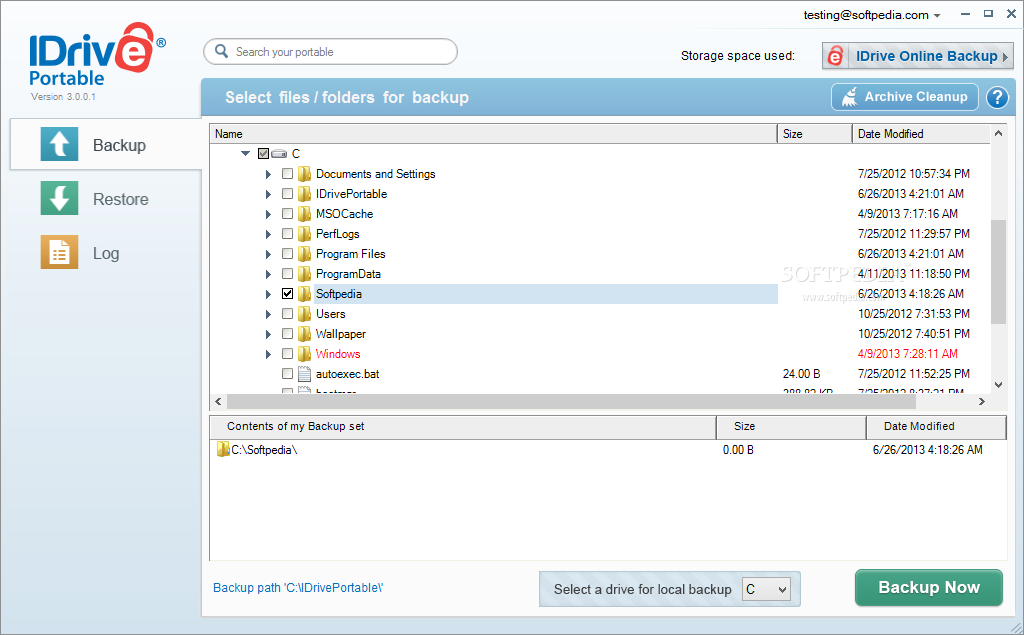Check the Users folder checkbox
The image size is (1024, 635).
[287, 314]
